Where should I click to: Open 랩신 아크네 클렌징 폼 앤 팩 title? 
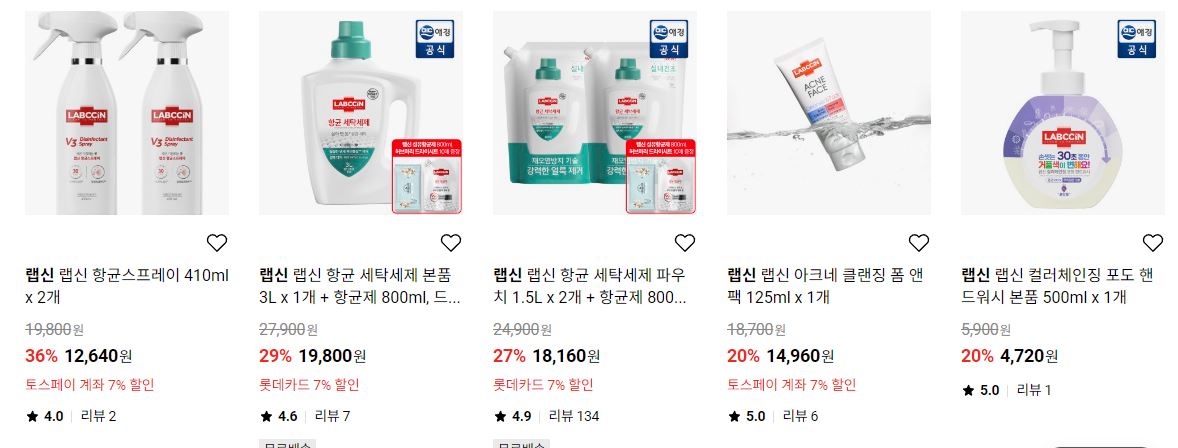(826, 286)
